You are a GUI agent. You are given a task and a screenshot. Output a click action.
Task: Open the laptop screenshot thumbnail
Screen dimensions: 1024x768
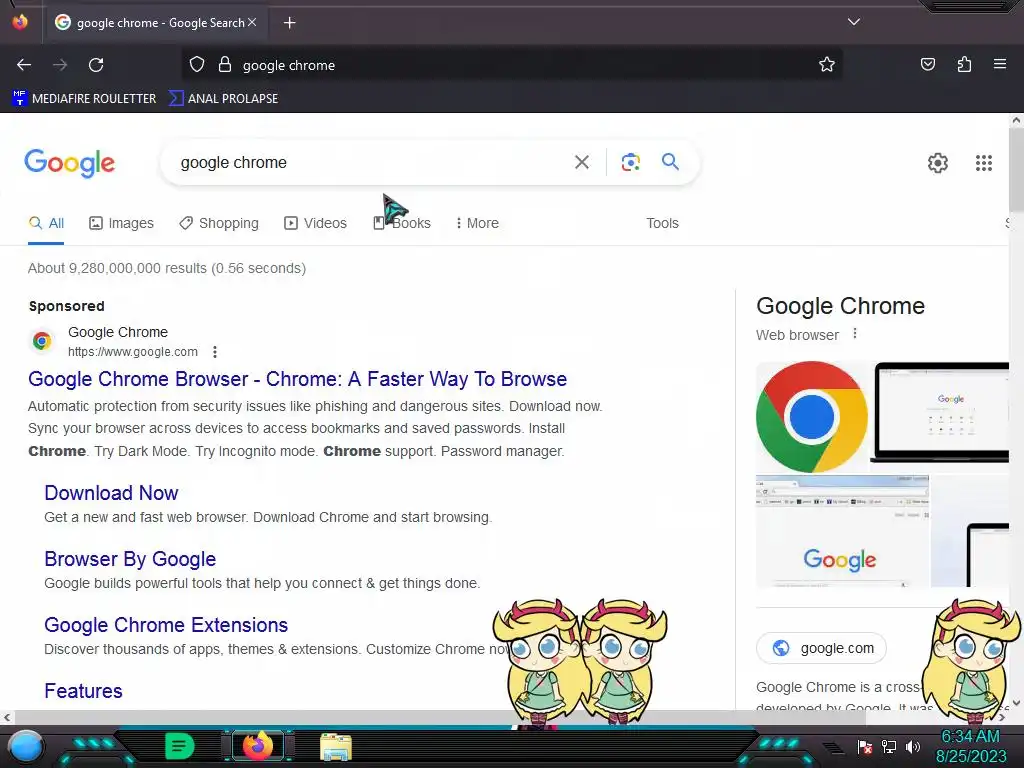(x=940, y=417)
